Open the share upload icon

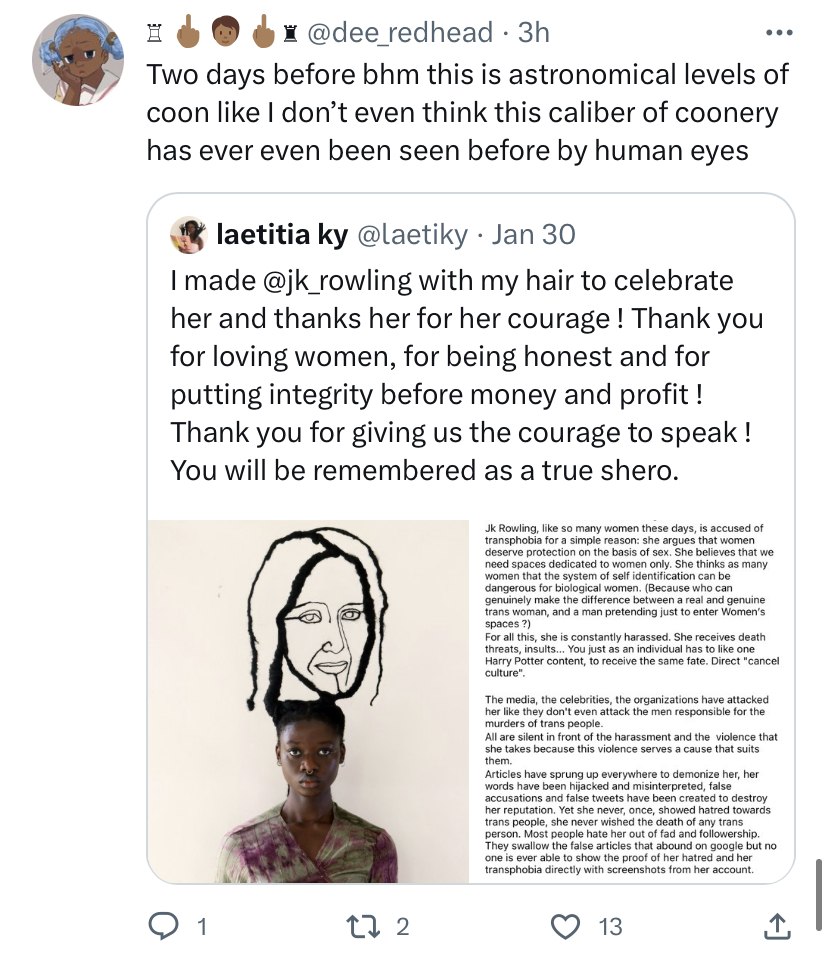click(x=777, y=926)
